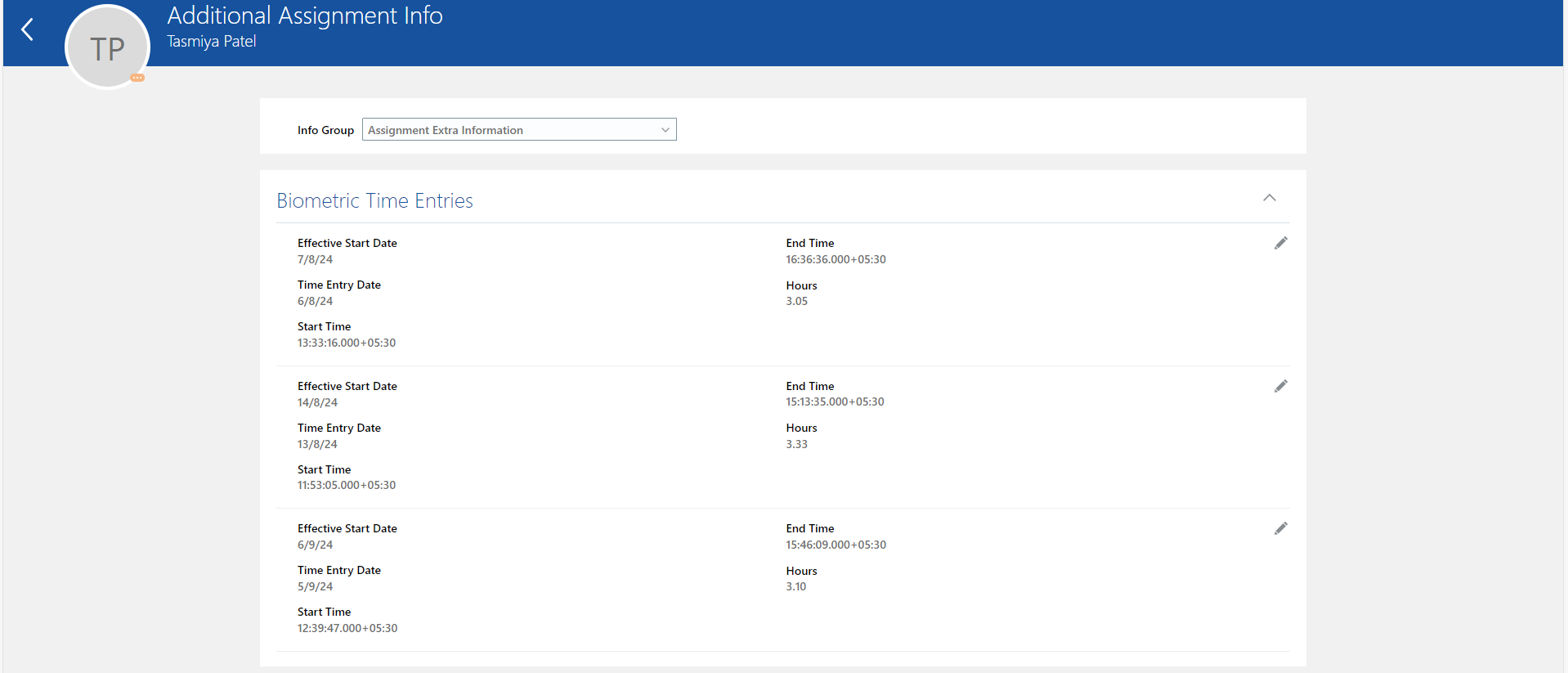This screenshot has width=1568, height=673.
Task: Click the Additional Assignment Info title
Action: [x=305, y=16]
